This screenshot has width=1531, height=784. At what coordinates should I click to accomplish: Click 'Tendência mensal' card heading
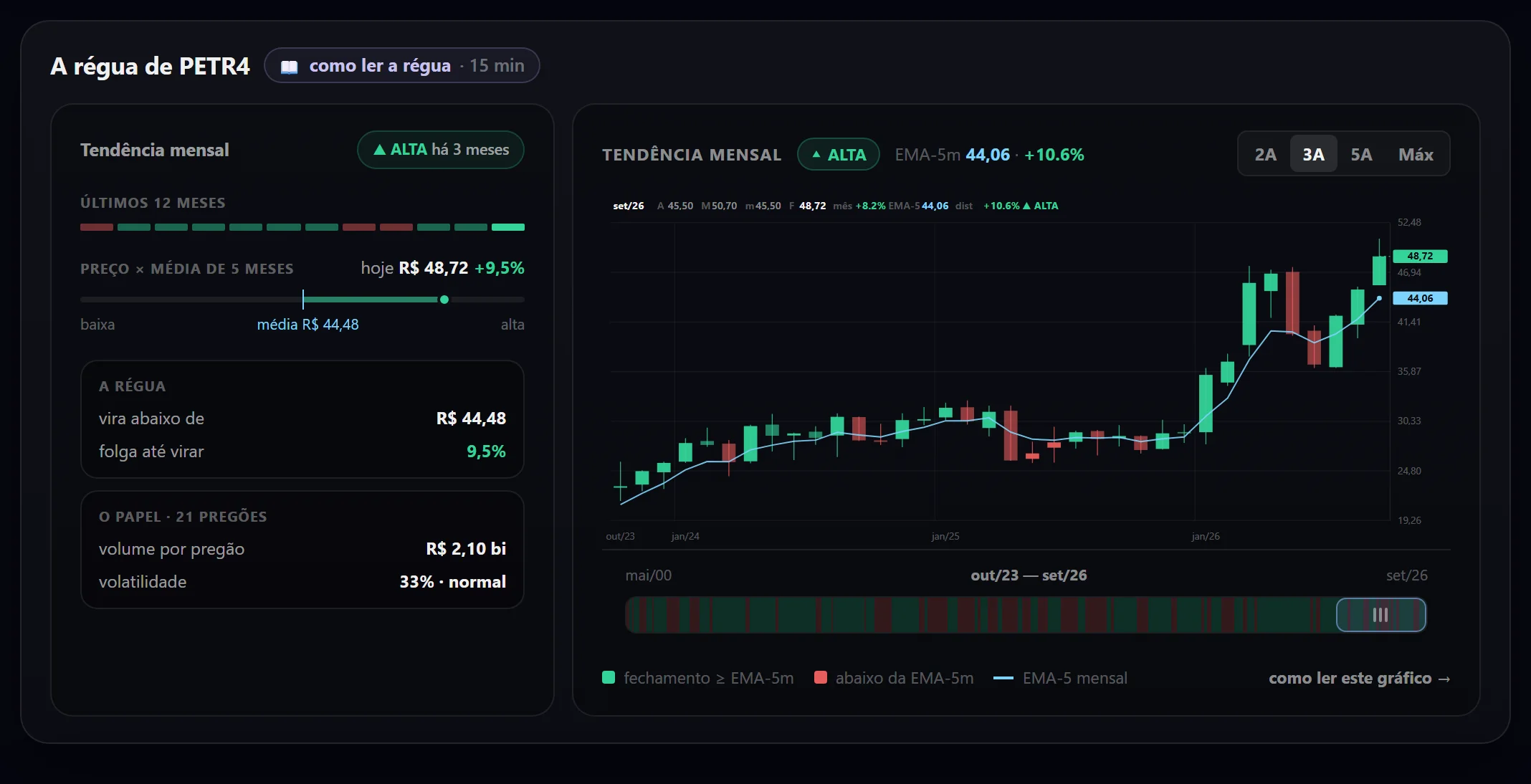tap(155, 150)
